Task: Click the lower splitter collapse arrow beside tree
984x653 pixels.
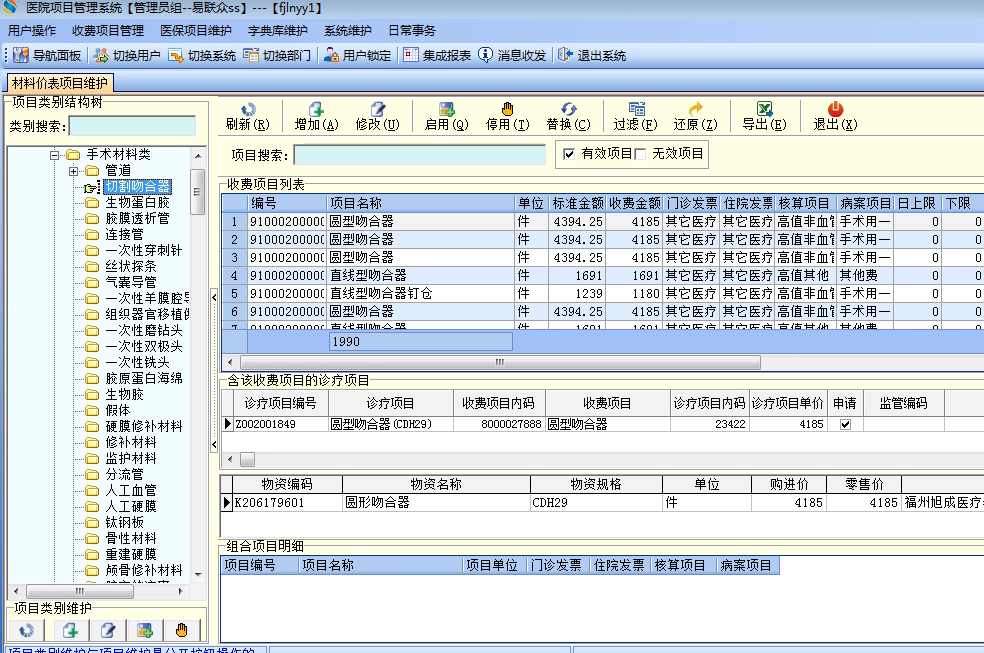Action: point(214,445)
